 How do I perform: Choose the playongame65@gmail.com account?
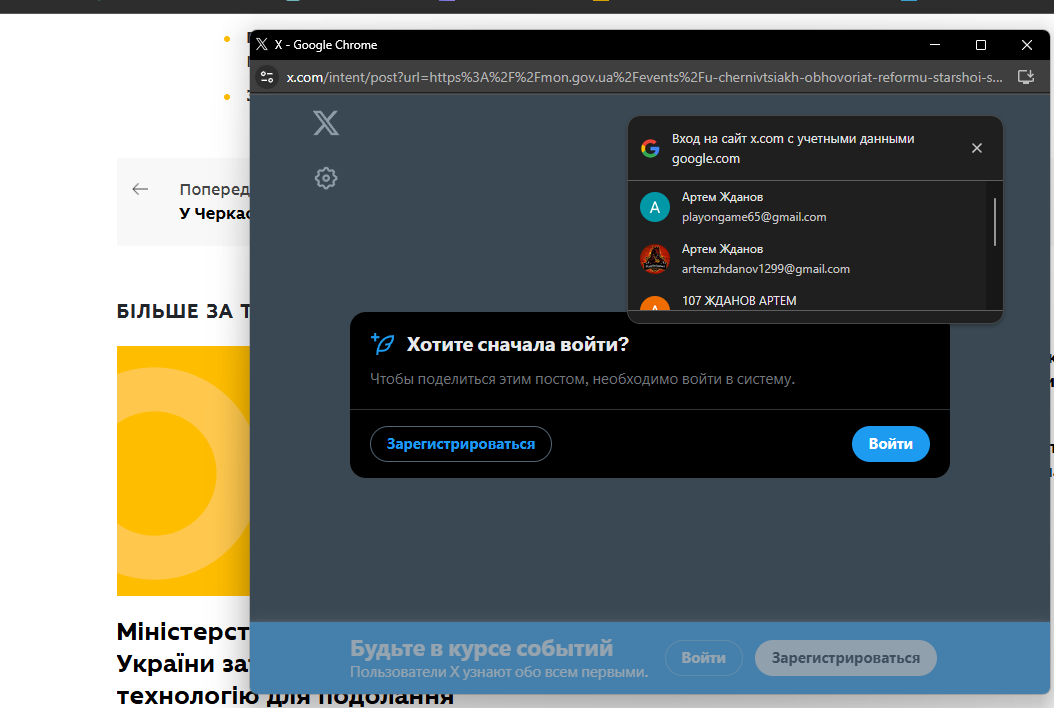click(x=754, y=216)
